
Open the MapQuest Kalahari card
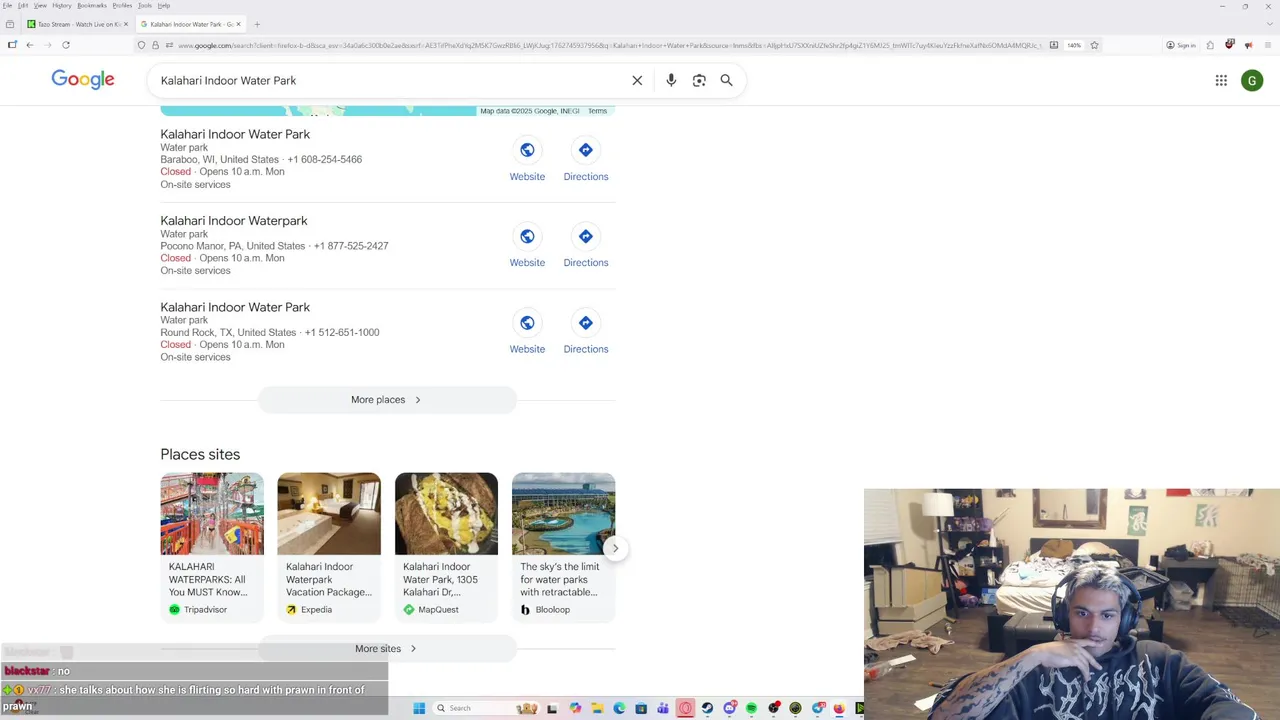(x=446, y=546)
